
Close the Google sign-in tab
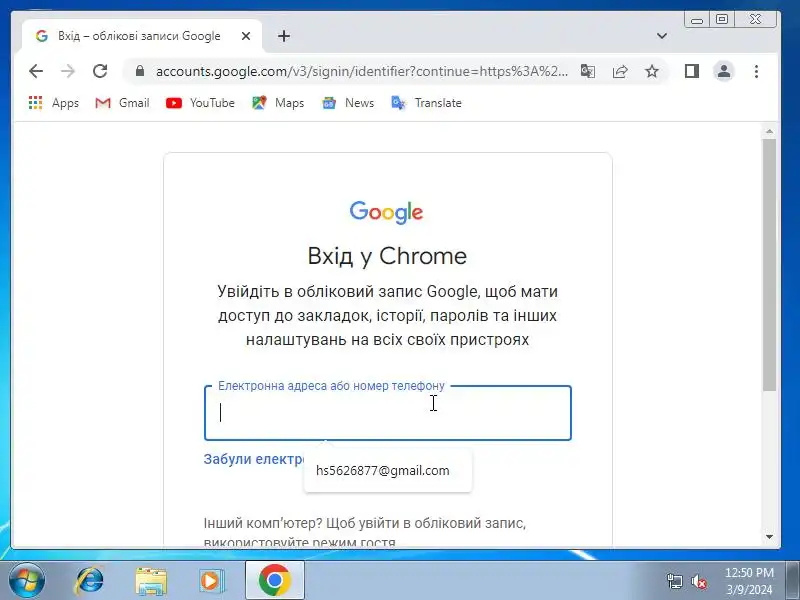click(246, 36)
